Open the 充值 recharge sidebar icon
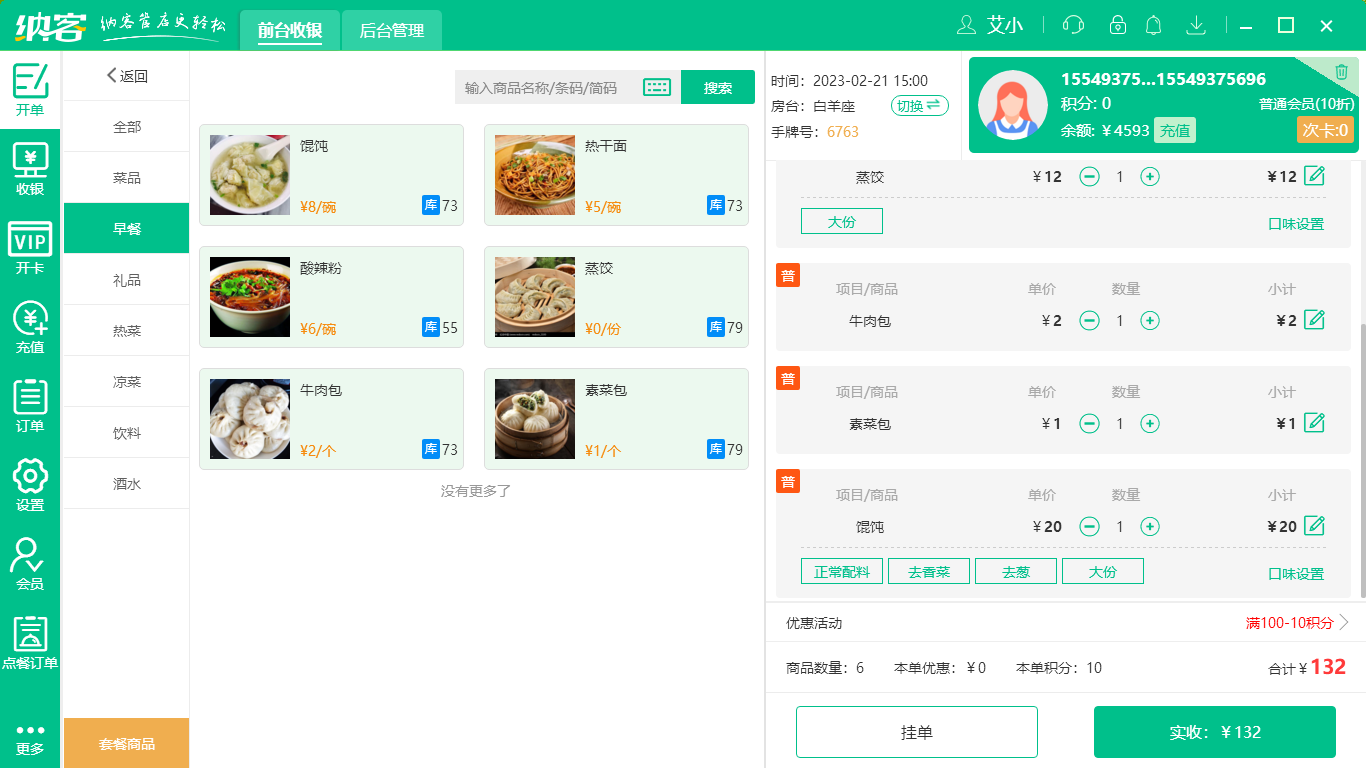The width and height of the screenshot is (1366, 768). (29, 322)
